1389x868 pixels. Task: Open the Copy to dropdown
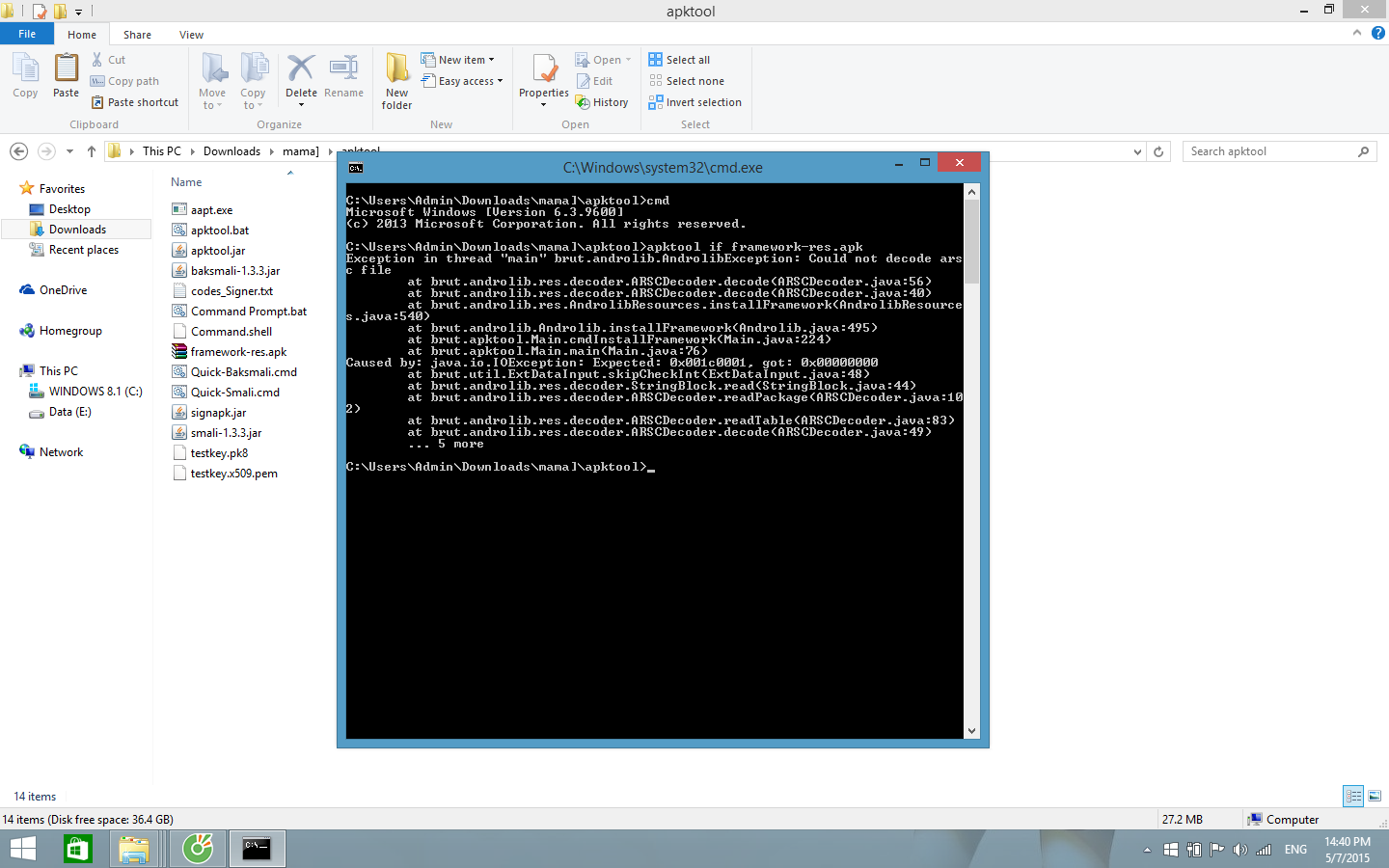pos(253,81)
